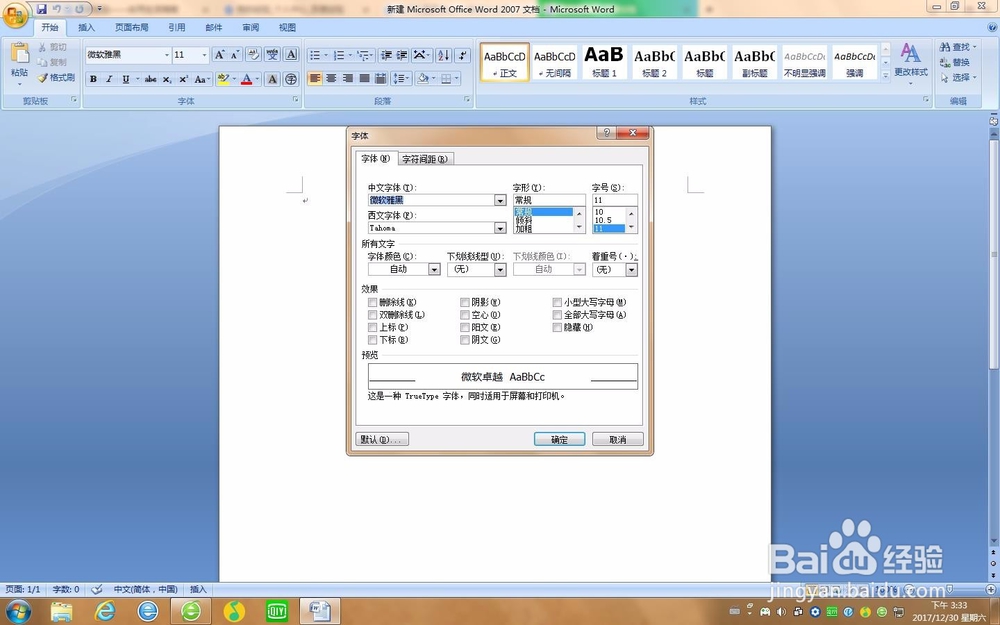Select the Format Painter tool

click(x=55, y=78)
